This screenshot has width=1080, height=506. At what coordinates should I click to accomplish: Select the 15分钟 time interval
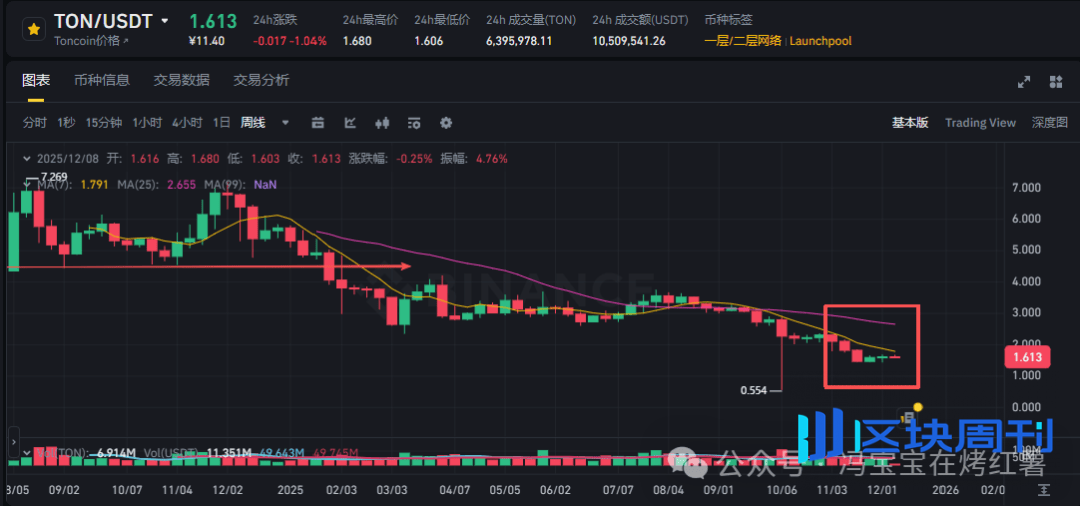[103, 123]
